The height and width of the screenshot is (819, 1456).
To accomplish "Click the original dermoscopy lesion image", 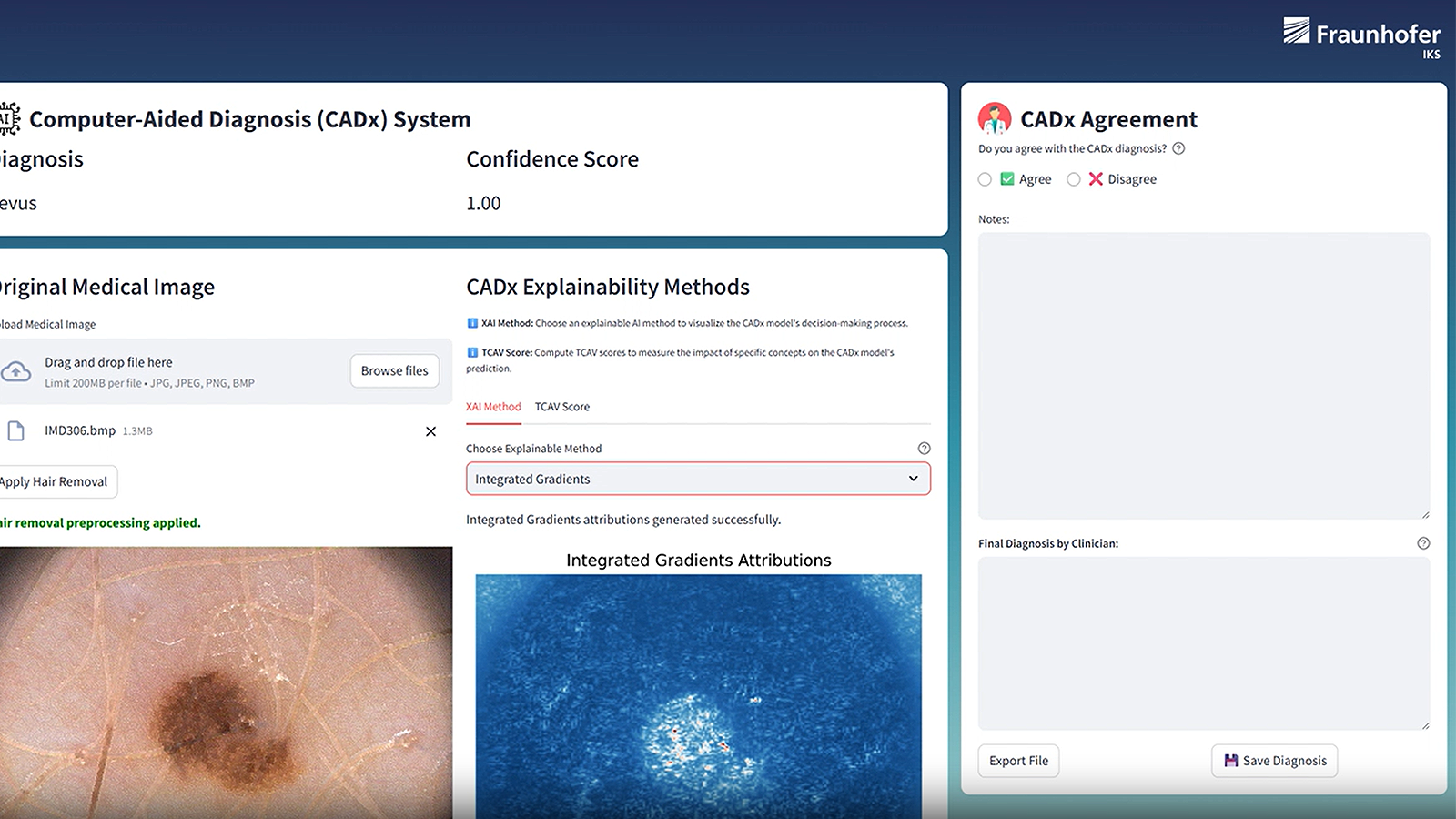I will coord(226,682).
